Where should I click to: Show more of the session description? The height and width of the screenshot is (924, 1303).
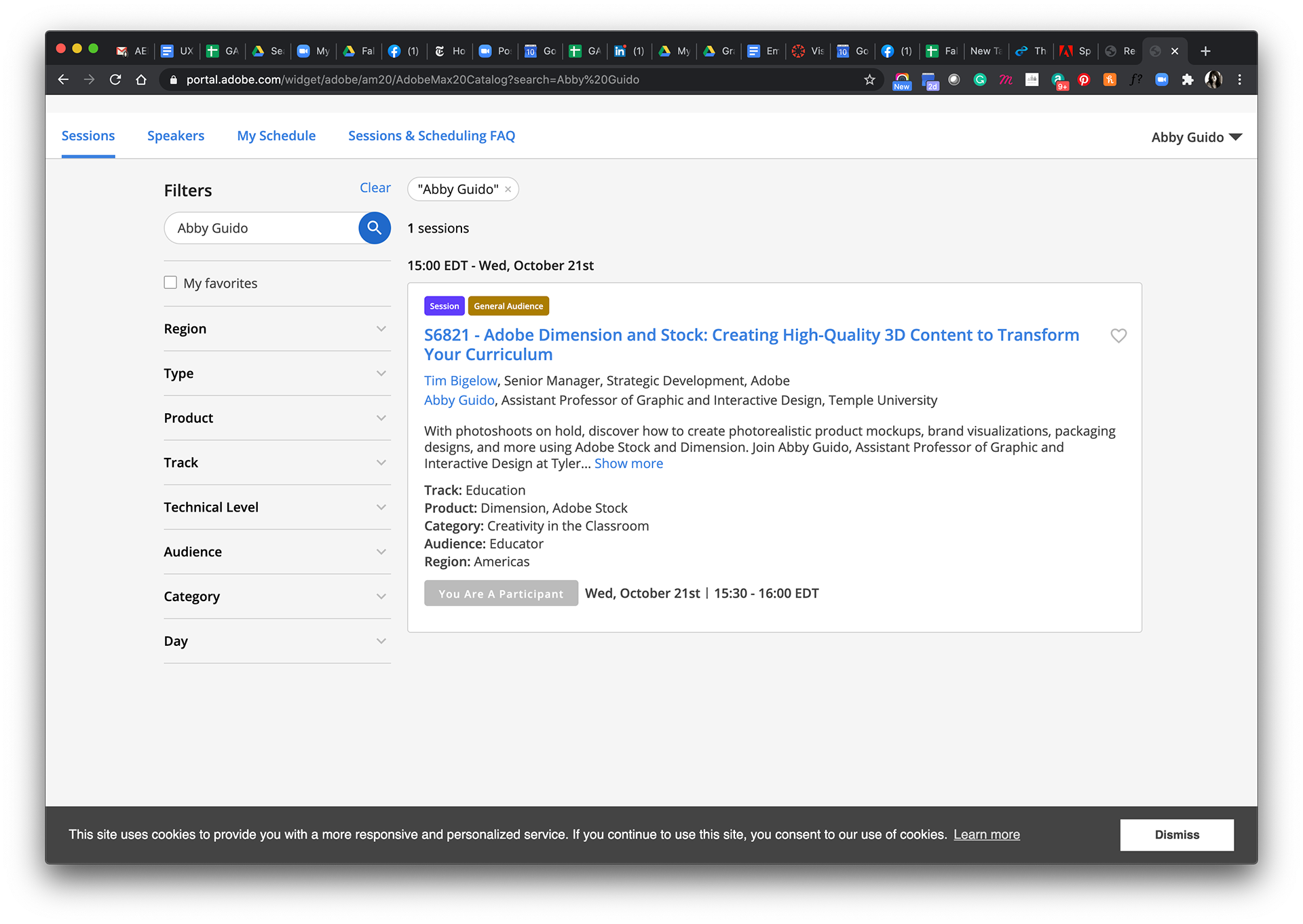pos(628,463)
